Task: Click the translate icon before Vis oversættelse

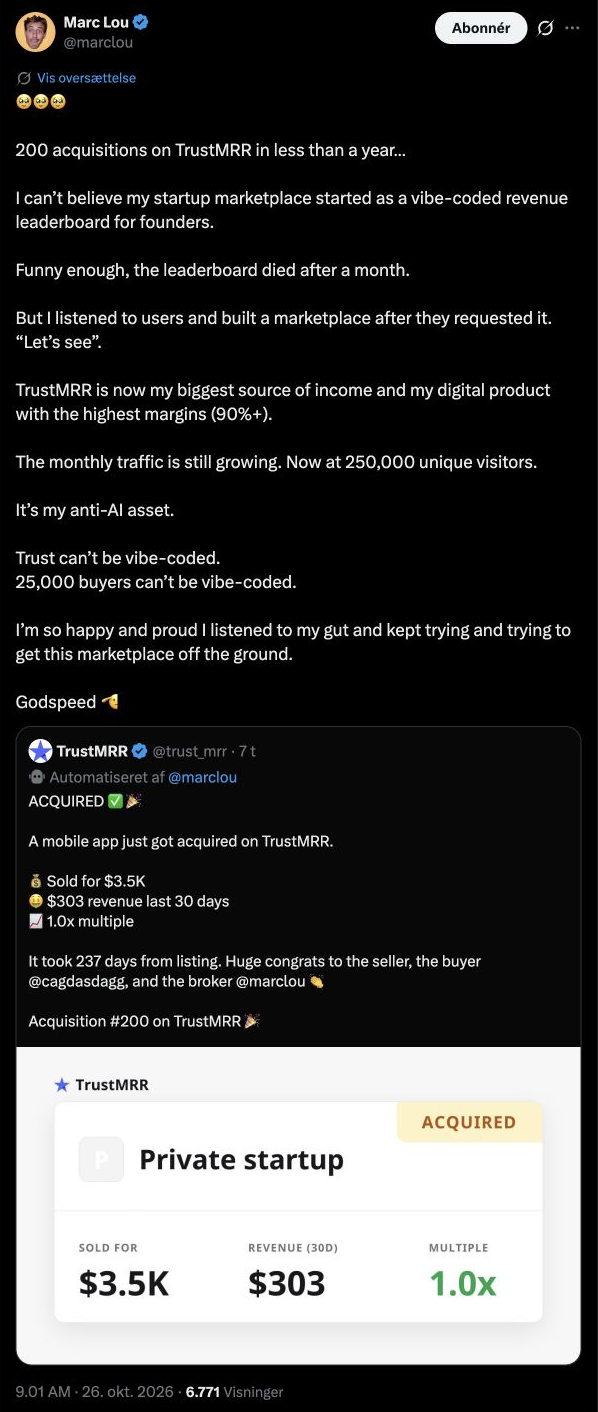Action: 24,78
